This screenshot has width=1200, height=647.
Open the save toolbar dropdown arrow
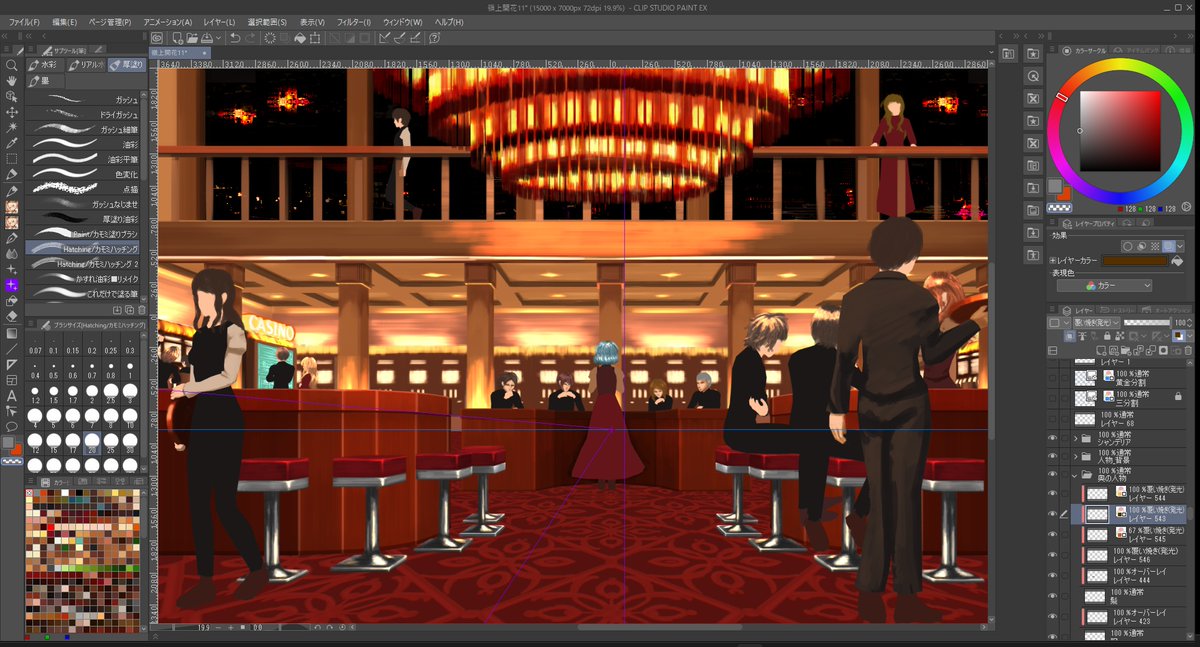tap(219, 38)
